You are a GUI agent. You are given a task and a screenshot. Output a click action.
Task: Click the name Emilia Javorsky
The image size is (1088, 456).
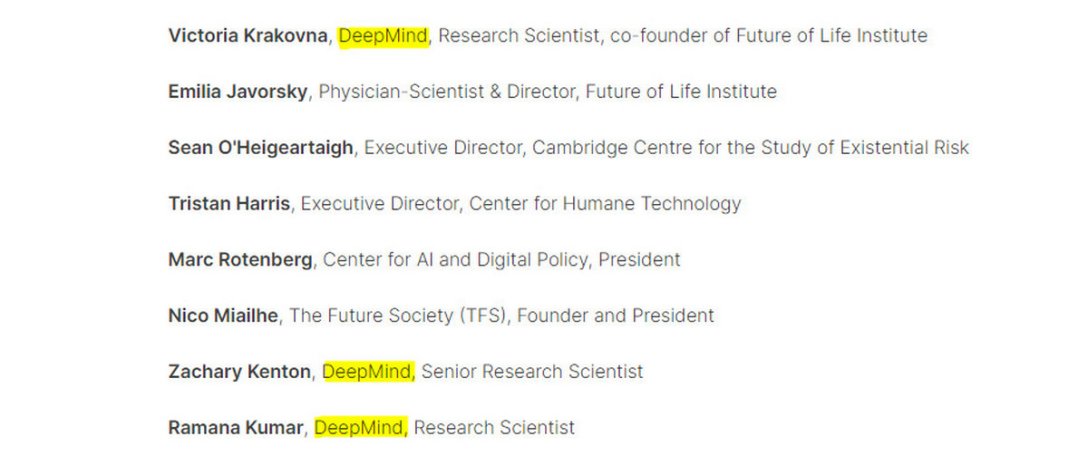[x=238, y=92]
